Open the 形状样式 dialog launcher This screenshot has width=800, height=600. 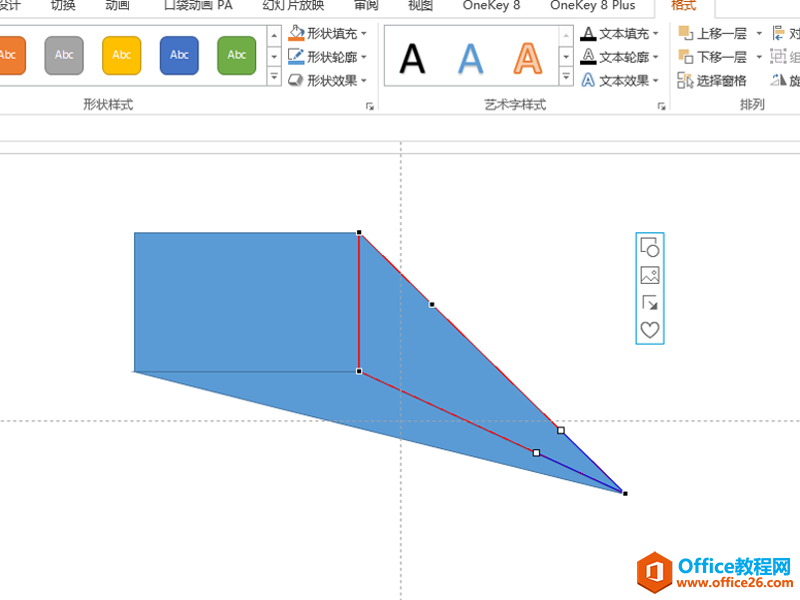370,106
